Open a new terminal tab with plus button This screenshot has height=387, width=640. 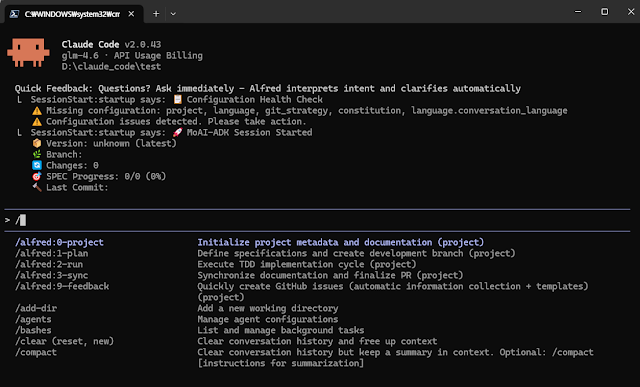(x=156, y=14)
